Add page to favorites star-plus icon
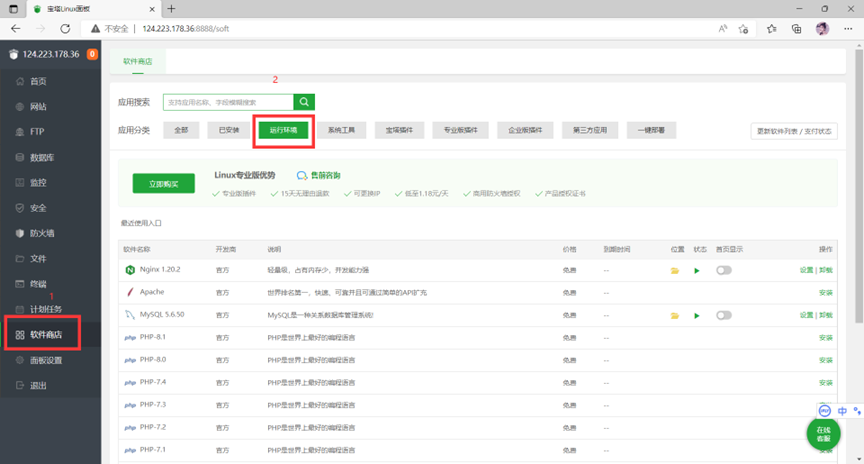The width and height of the screenshot is (864, 464). click(743, 29)
